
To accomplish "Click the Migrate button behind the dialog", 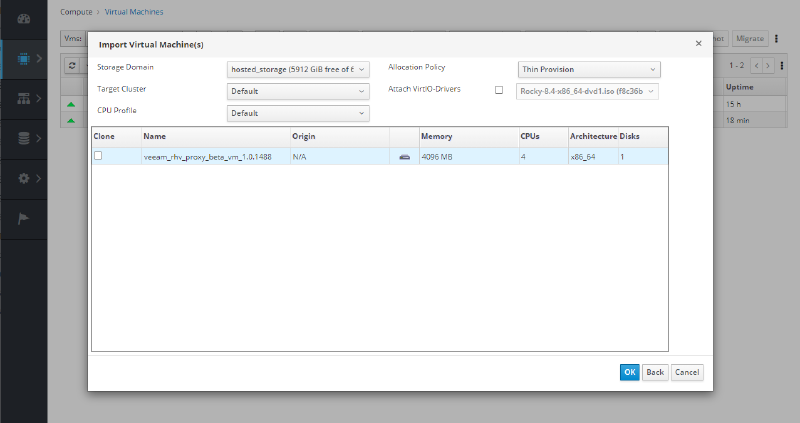I will (750, 39).
